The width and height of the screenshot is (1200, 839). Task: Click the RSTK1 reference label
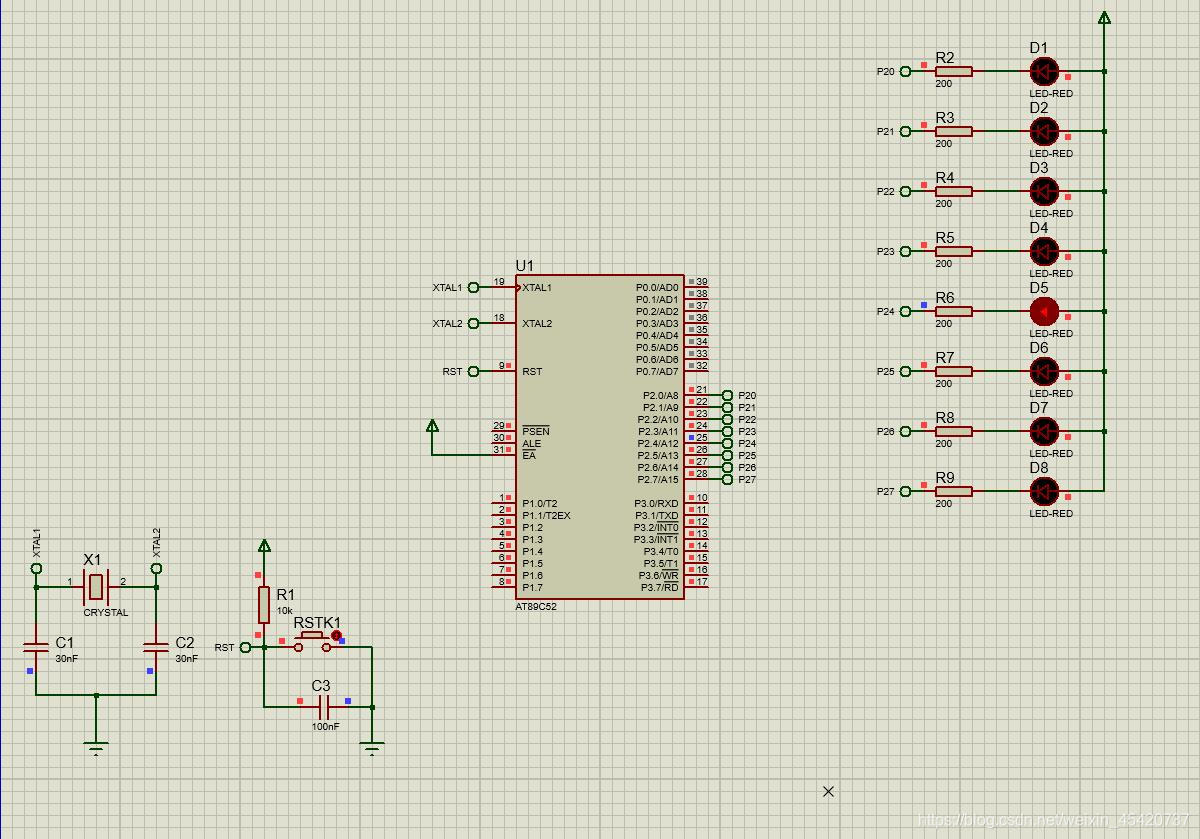317,623
